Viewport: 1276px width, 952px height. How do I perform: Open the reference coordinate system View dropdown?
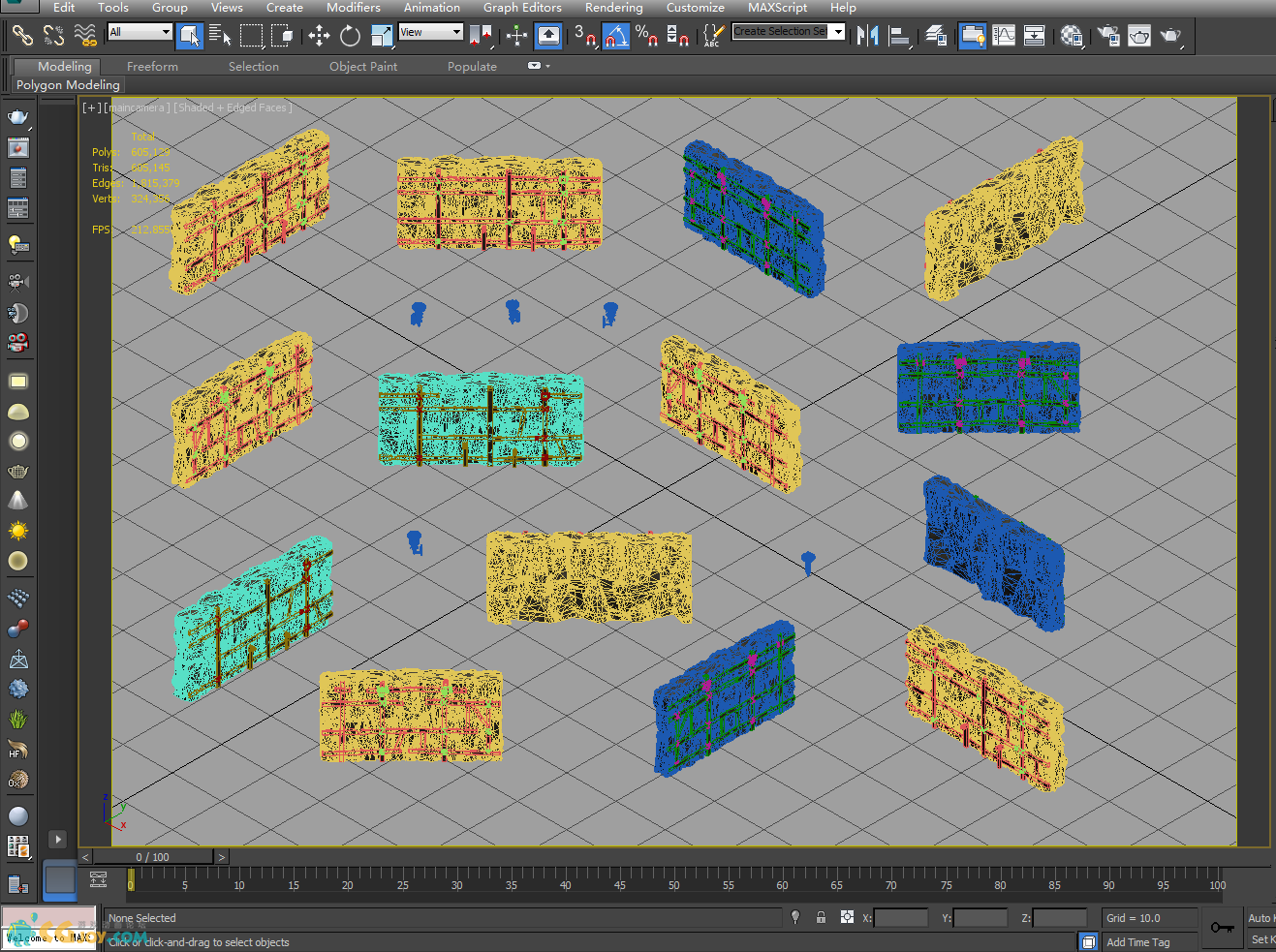point(431,32)
